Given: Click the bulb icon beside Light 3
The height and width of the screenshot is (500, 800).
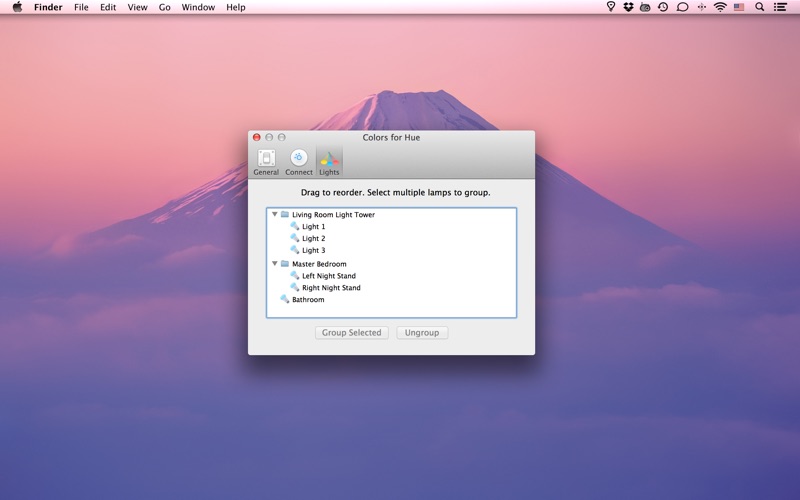Looking at the screenshot, I should click(294, 249).
